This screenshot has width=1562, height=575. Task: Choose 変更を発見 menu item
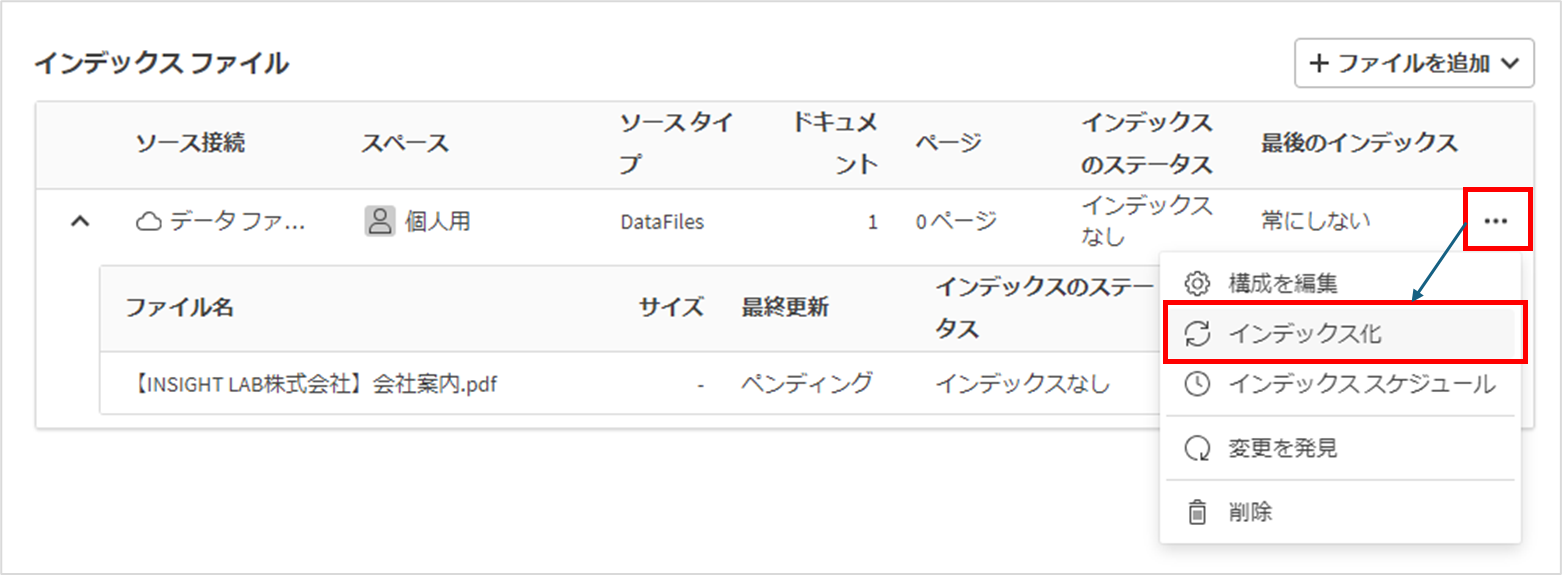(x=1340, y=448)
